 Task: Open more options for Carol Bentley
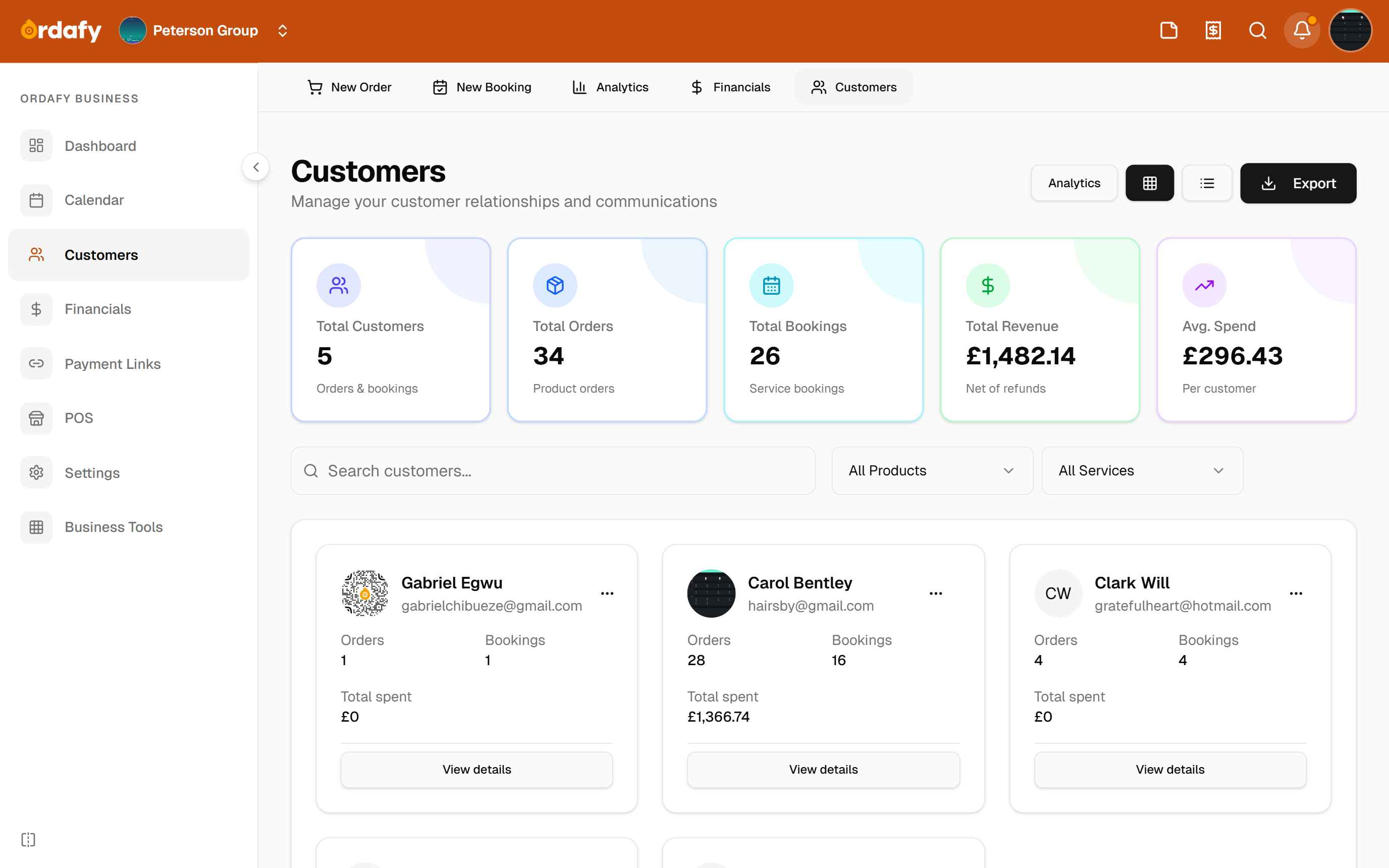[x=936, y=593]
